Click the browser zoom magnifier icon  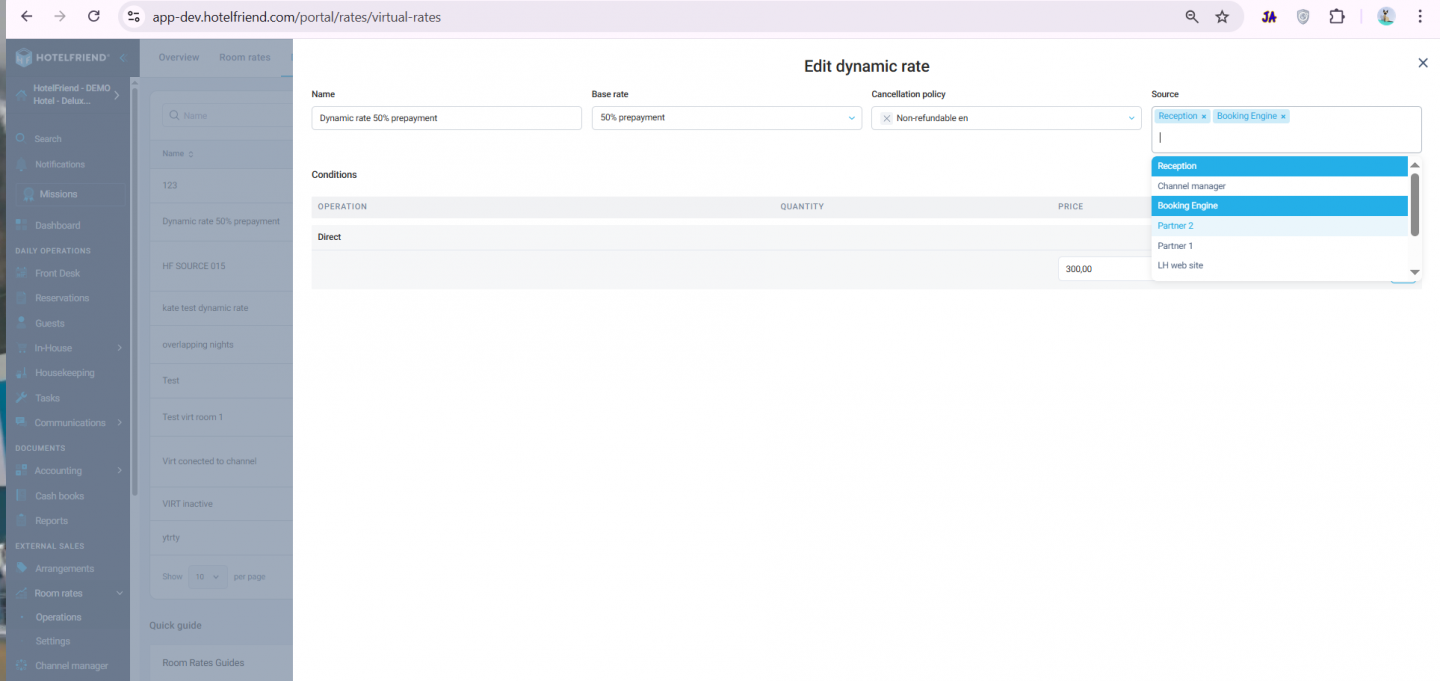(1191, 17)
